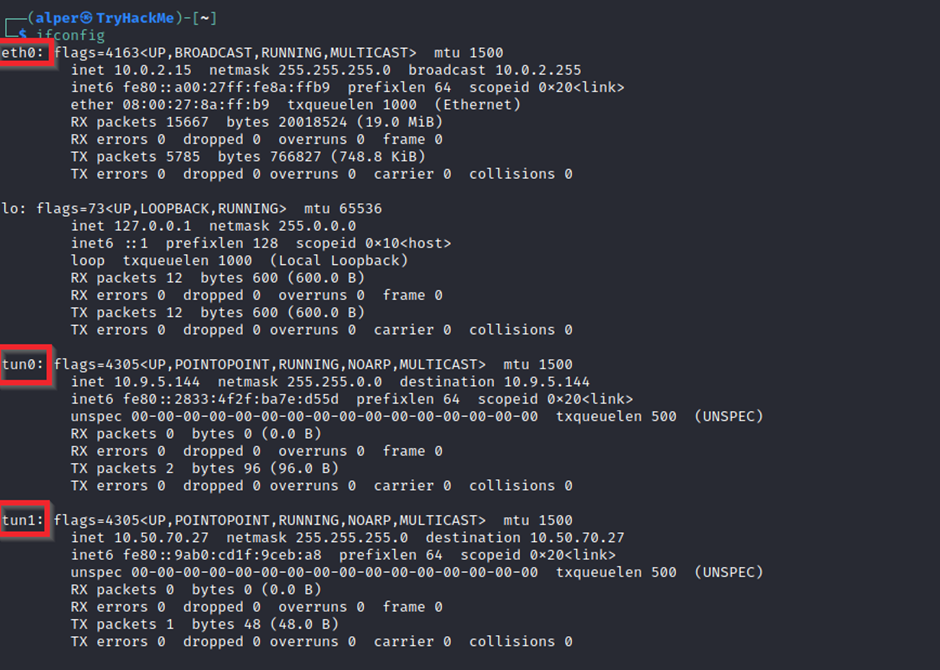Click the highlighted tun1 interface label
The image size is (940, 670).
24,521
